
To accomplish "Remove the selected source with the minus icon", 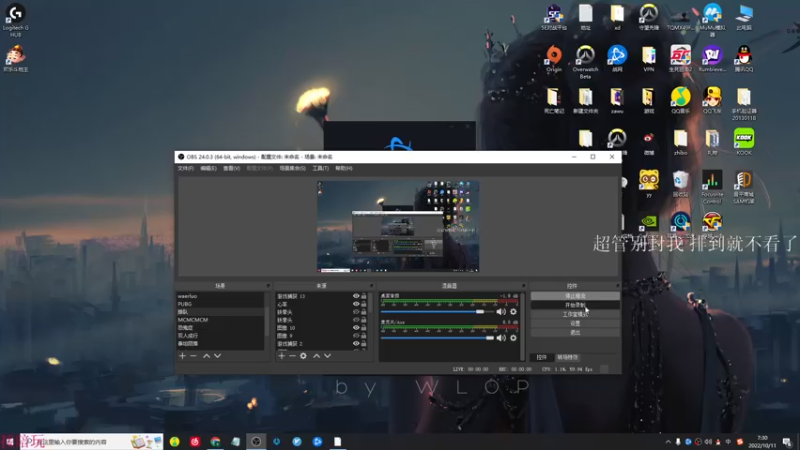I will point(292,356).
